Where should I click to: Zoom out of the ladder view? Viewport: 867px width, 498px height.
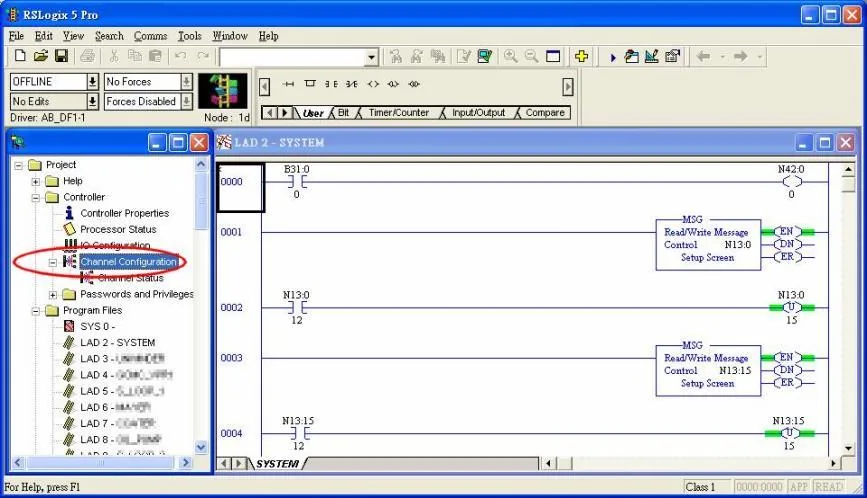[531, 56]
